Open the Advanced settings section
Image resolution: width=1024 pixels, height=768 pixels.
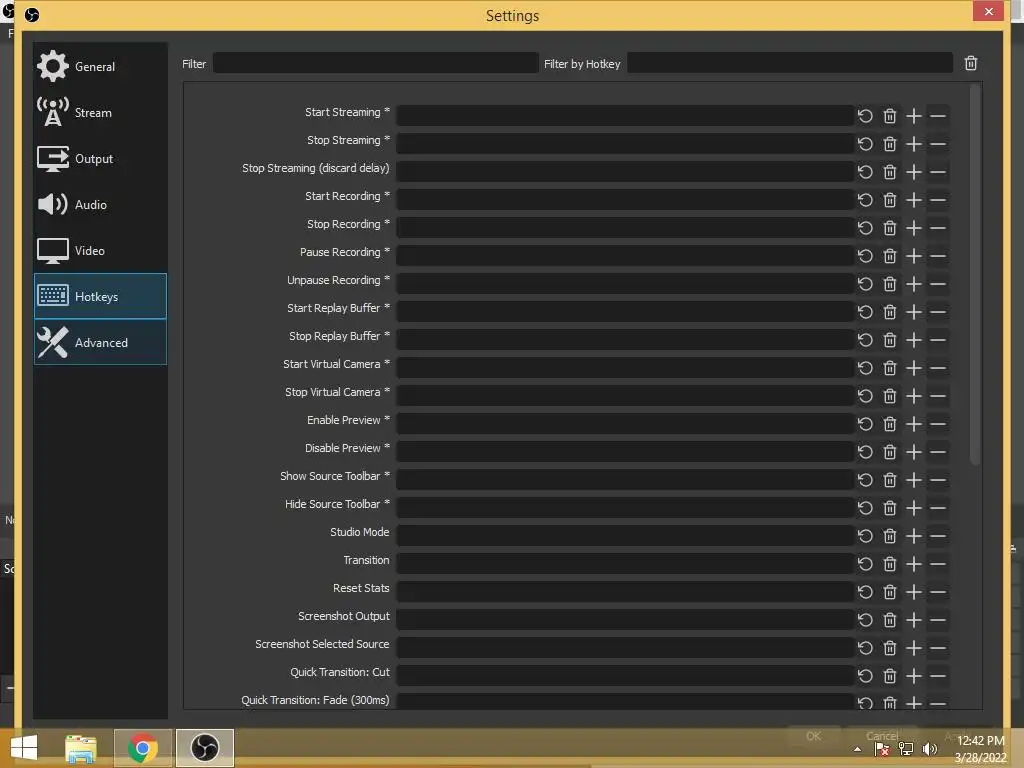(x=100, y=342)
